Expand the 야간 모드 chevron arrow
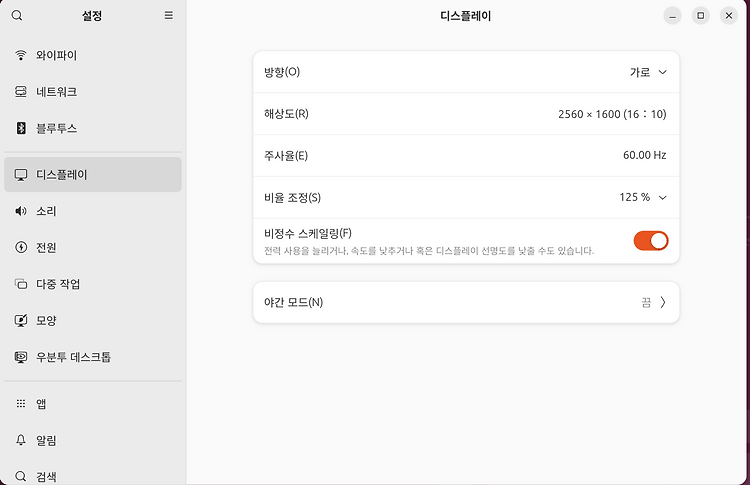This screenshot has width=750, height=485. [x=663, y=302]
